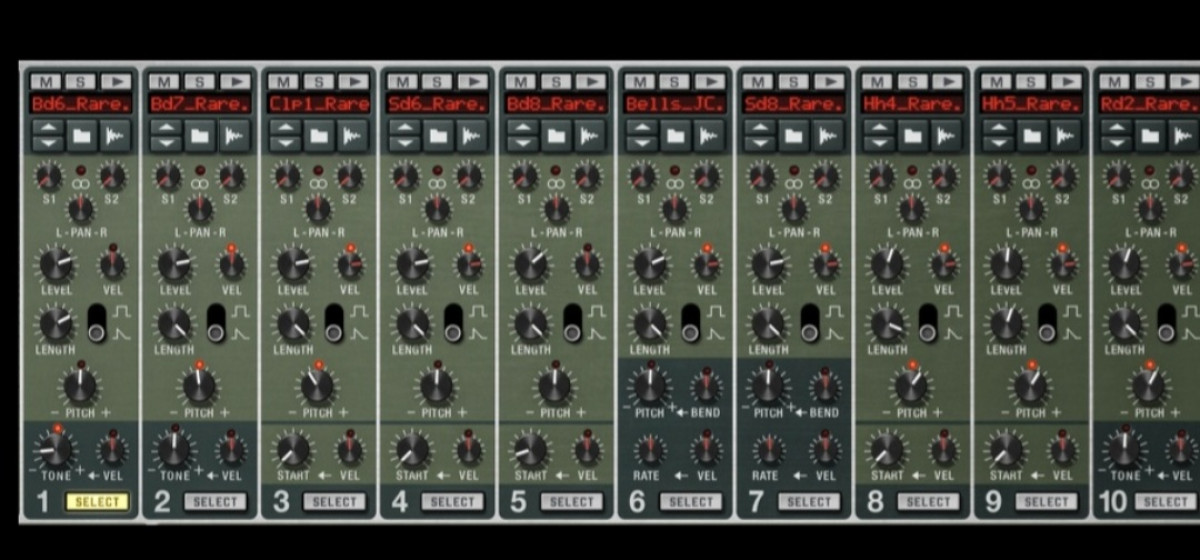Browse sample folder for channel 1
This screenshot has height=560, width=1200.
coord(80,134)
